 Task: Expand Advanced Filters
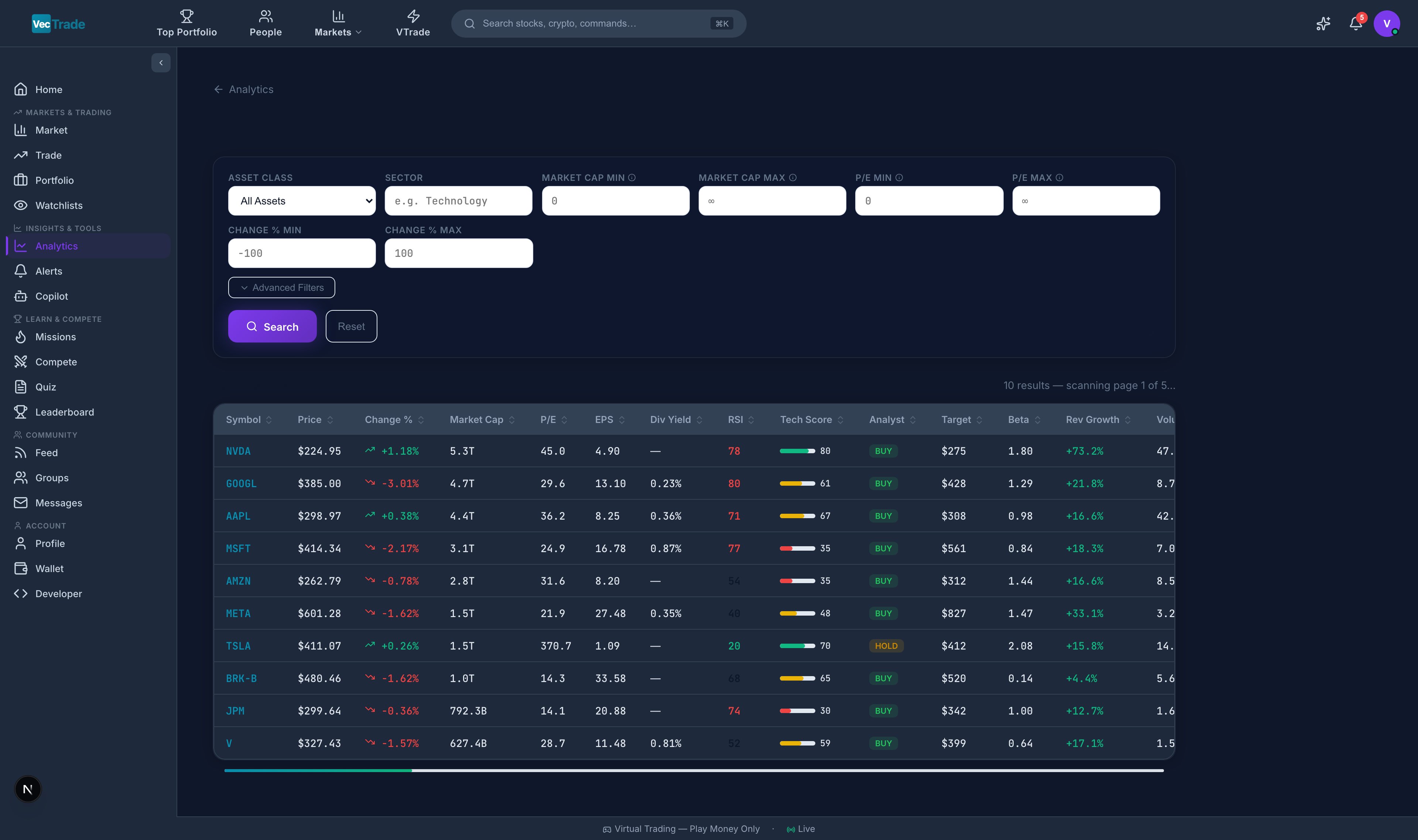(x=281, y=288)
